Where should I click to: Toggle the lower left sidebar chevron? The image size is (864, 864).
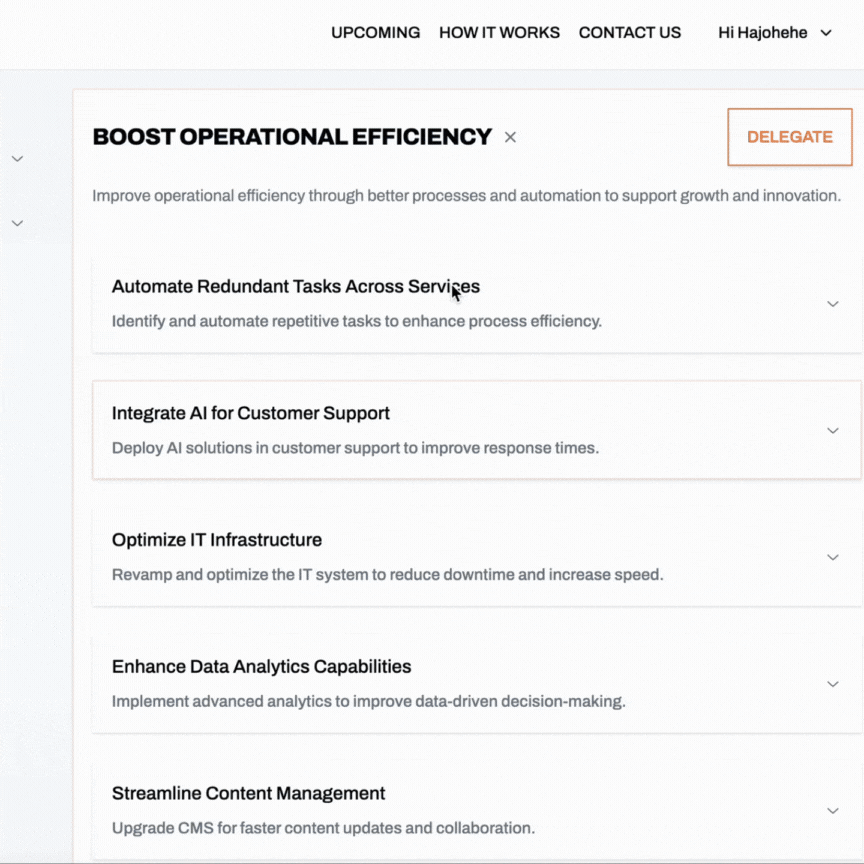17,223
